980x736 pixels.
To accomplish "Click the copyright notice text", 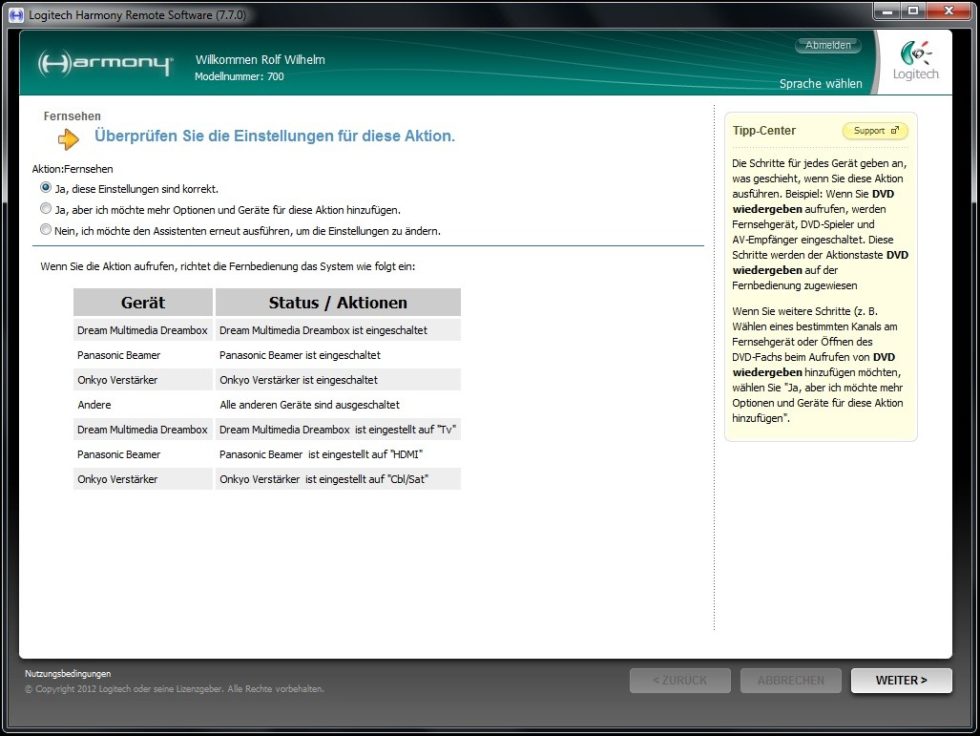I will coord(174,689).
